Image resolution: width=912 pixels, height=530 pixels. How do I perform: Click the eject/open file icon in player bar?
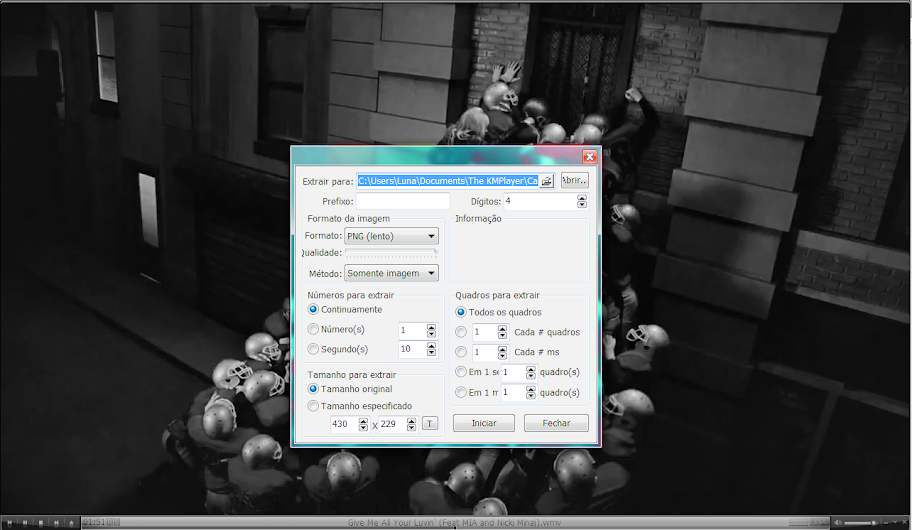[72, 522]
